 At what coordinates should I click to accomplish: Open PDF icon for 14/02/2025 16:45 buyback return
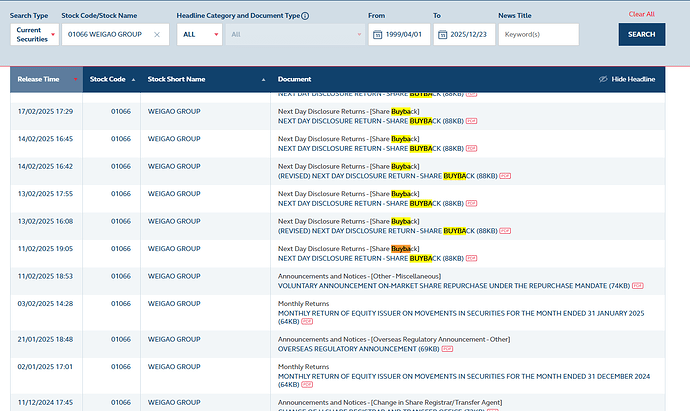click(x=471, y=149)
